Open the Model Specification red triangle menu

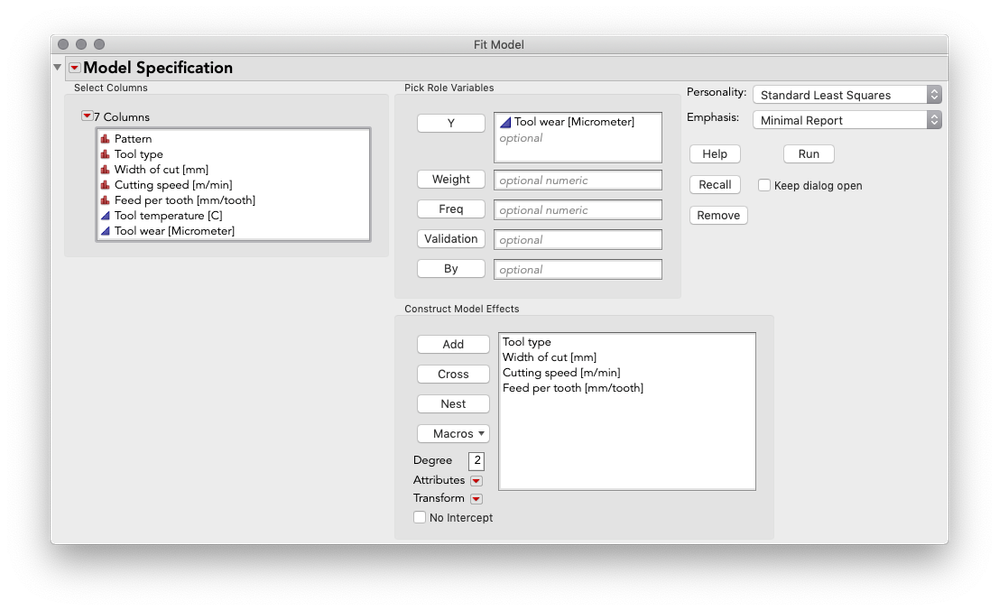pyautogui.click(x=75, y=68)
